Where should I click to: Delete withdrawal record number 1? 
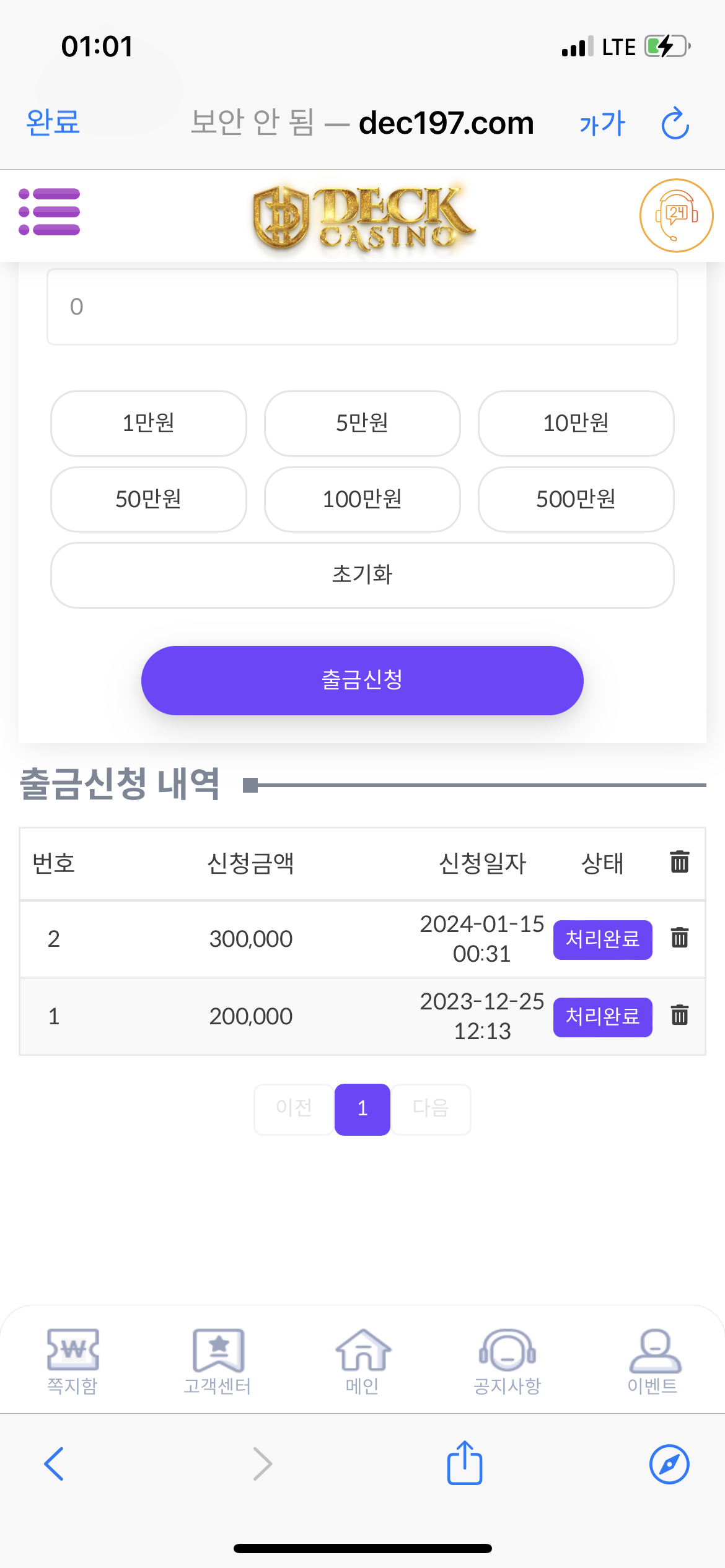tap(679, 1016)
